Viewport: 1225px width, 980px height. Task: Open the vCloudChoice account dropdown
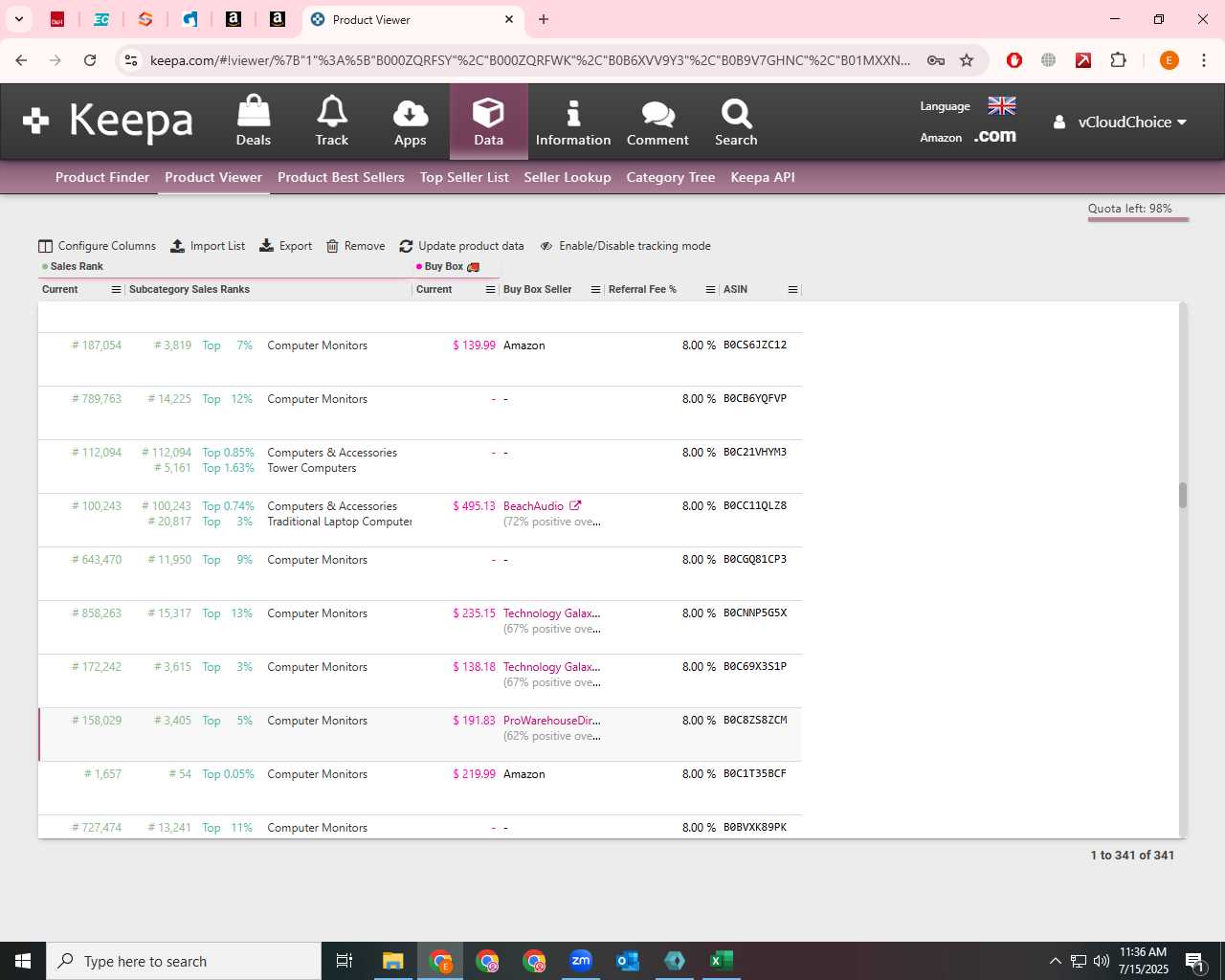(1121, 122)
